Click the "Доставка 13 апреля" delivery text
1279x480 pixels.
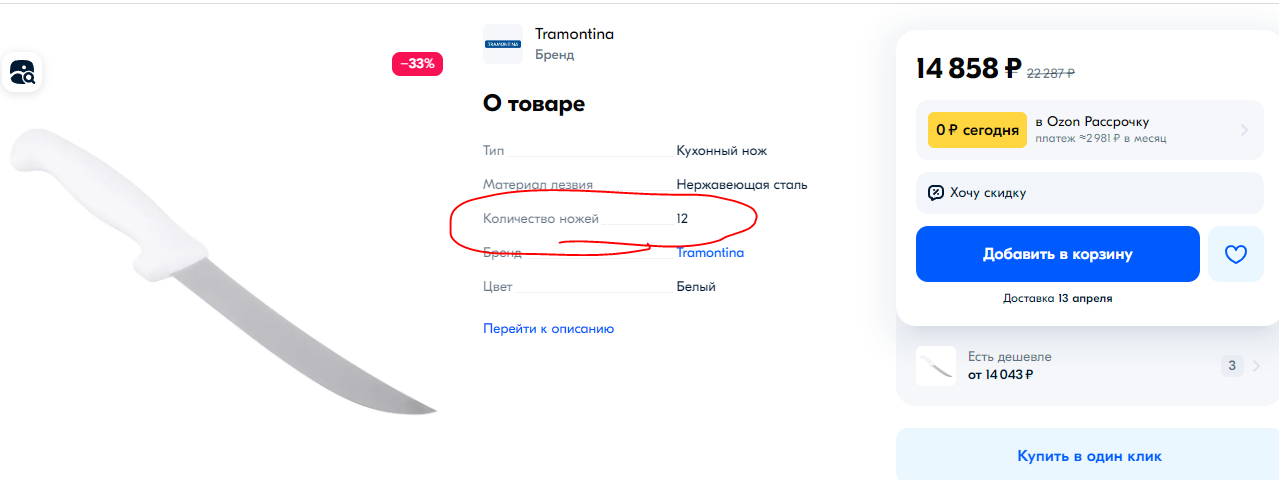[1057, 298]
